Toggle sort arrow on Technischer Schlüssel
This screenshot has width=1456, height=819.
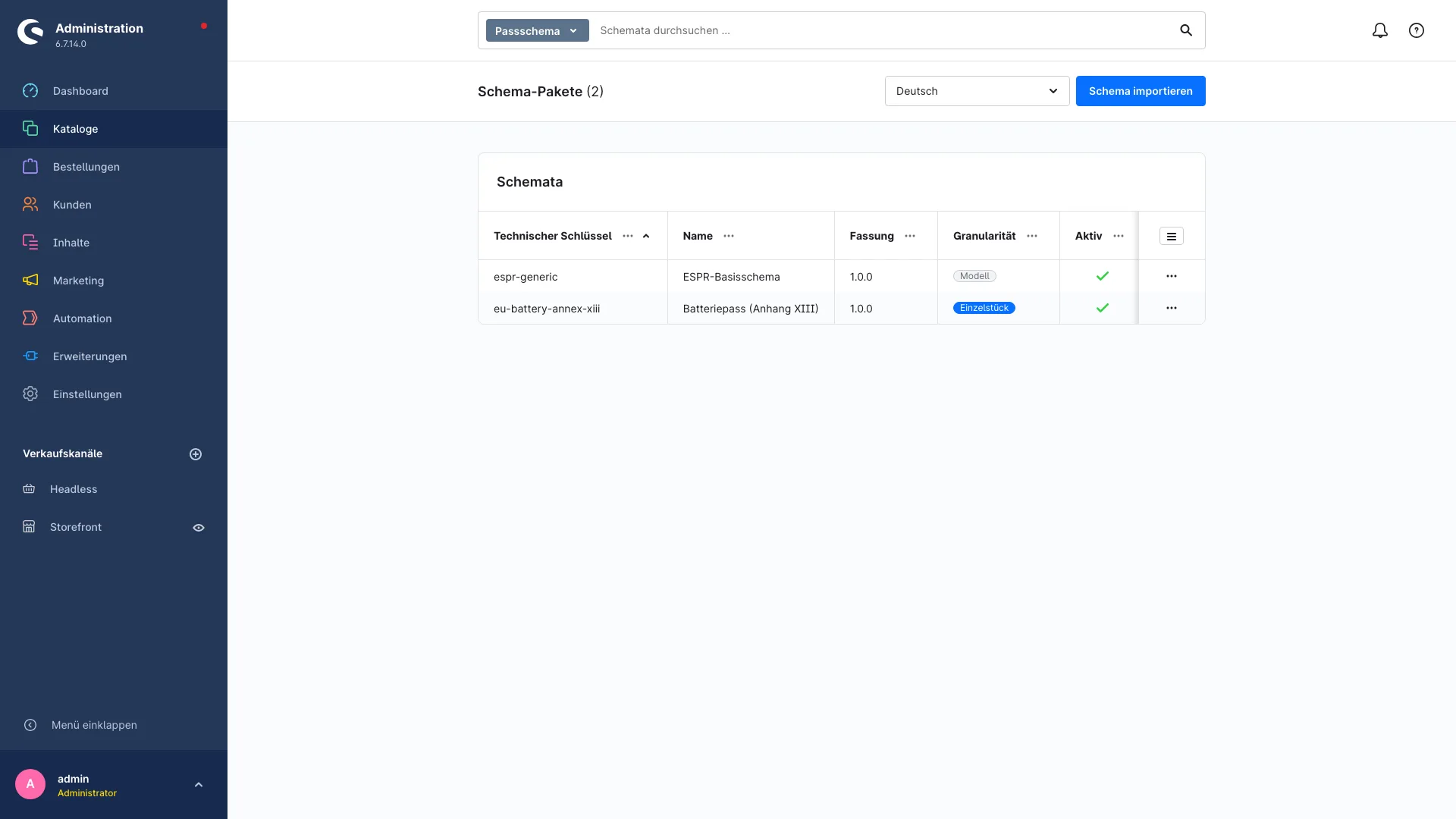pyautogui.click(x=646, y=237)
